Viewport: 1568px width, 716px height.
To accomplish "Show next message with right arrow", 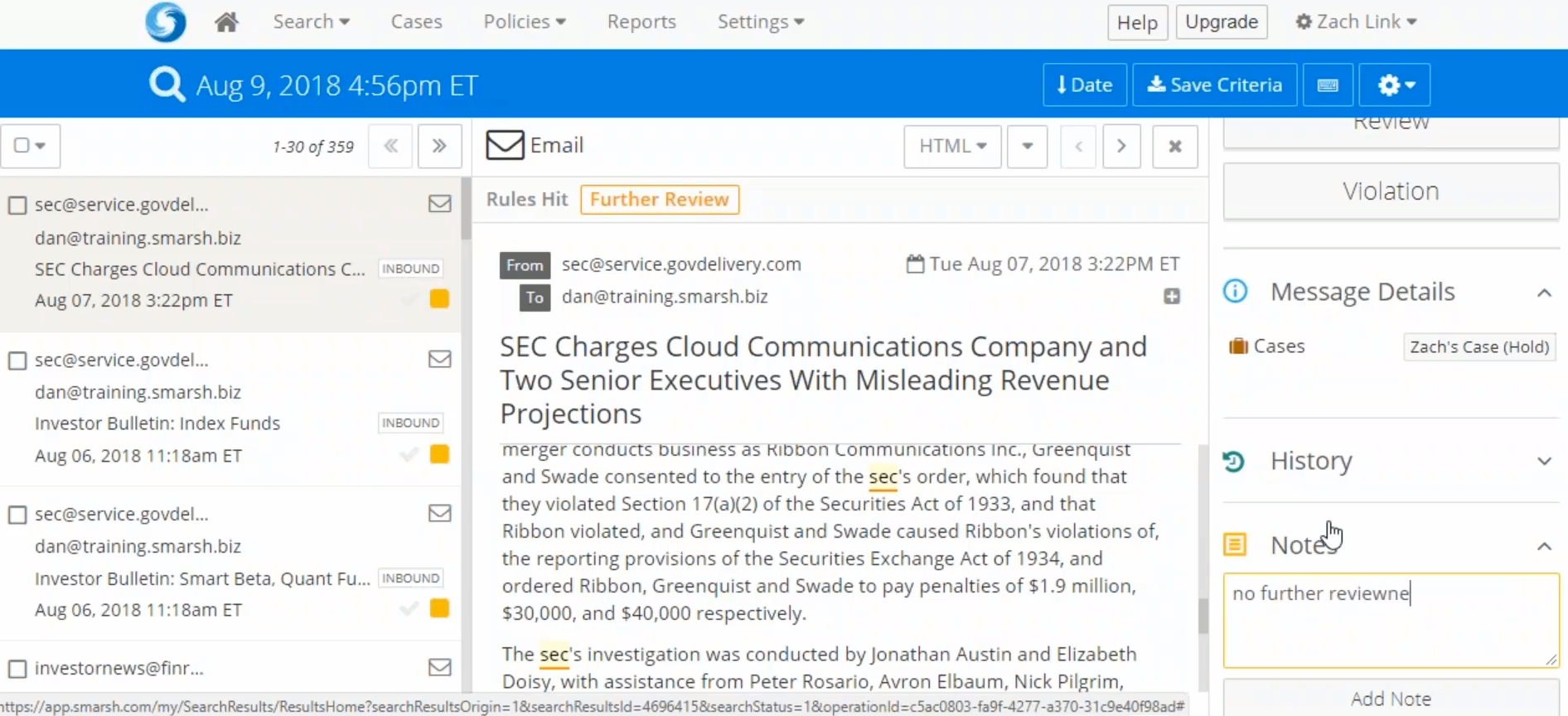I will pyautogui.click(x=1121, y=146).
